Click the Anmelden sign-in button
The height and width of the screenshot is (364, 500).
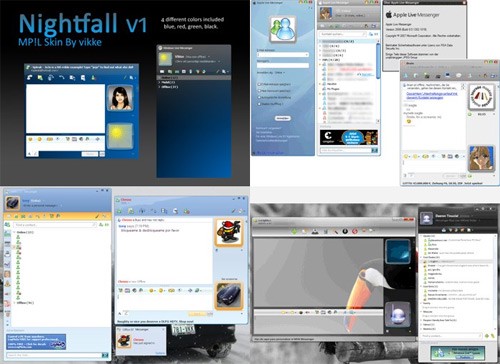point(283,118)
